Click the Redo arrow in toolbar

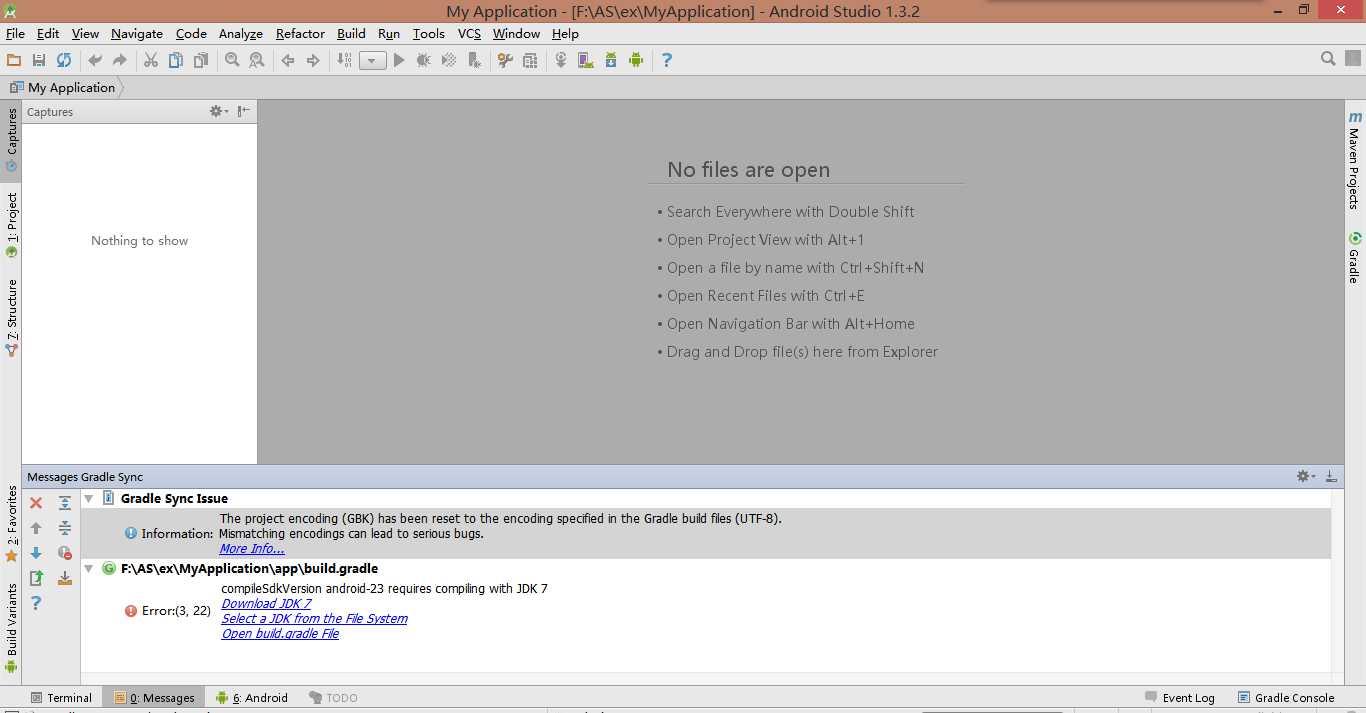click(x=120, y=60)
